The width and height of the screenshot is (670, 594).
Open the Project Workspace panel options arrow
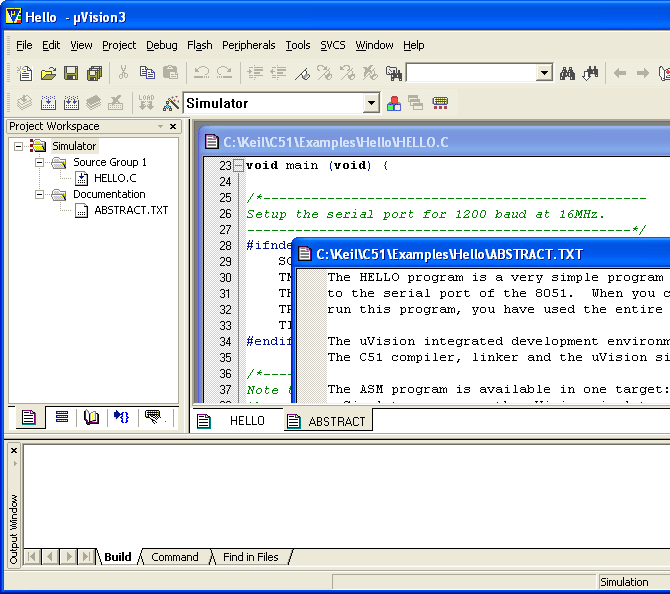point(160,126)
